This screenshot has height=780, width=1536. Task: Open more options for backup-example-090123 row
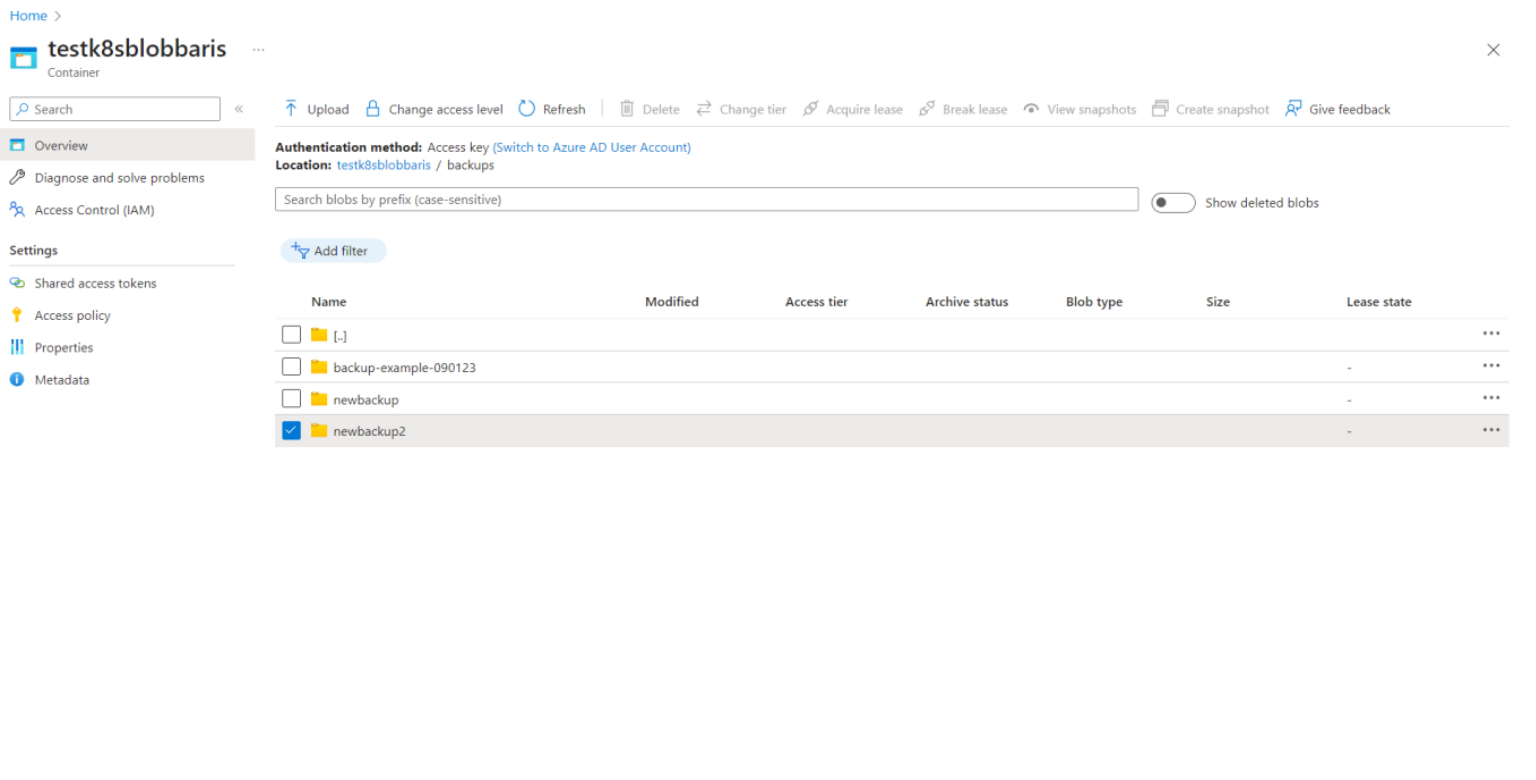(1491, 366)
